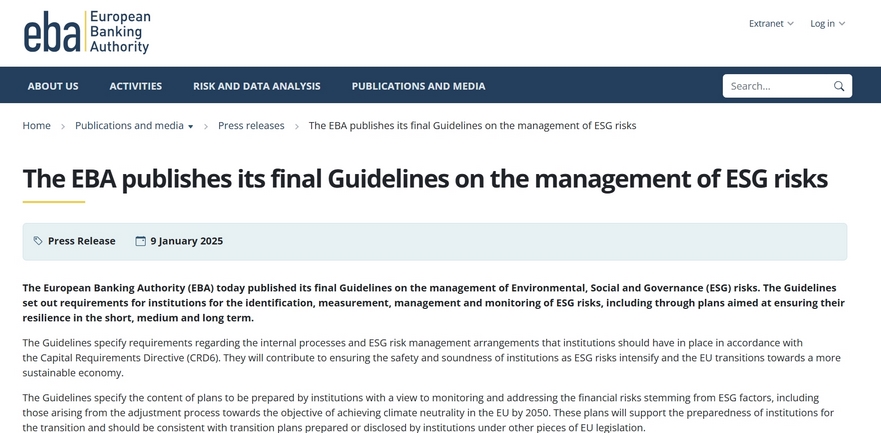The height and width of the screenshot is (433, 881).
Task: Click the article headline about ESG risks
Action: 425,178
